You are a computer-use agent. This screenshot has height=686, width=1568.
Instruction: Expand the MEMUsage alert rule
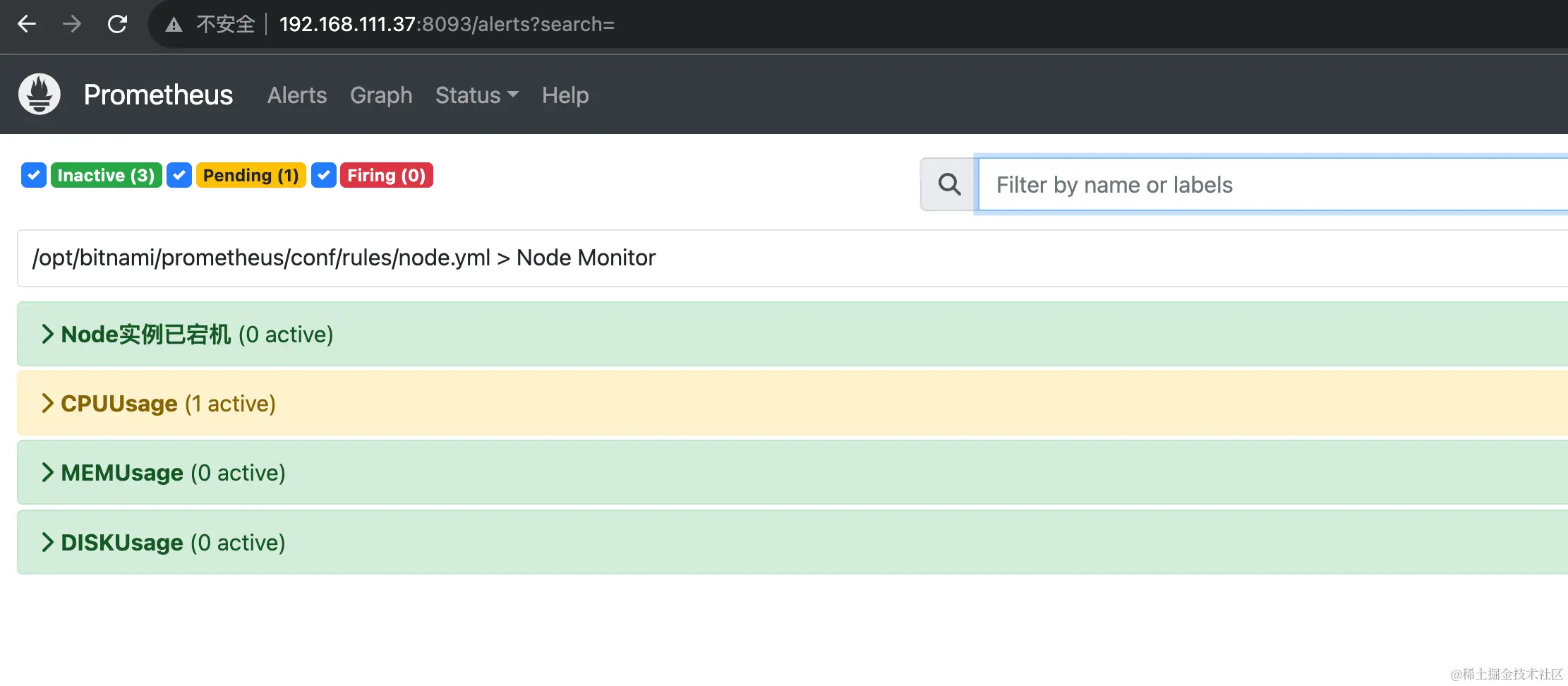tap(792, 473)
